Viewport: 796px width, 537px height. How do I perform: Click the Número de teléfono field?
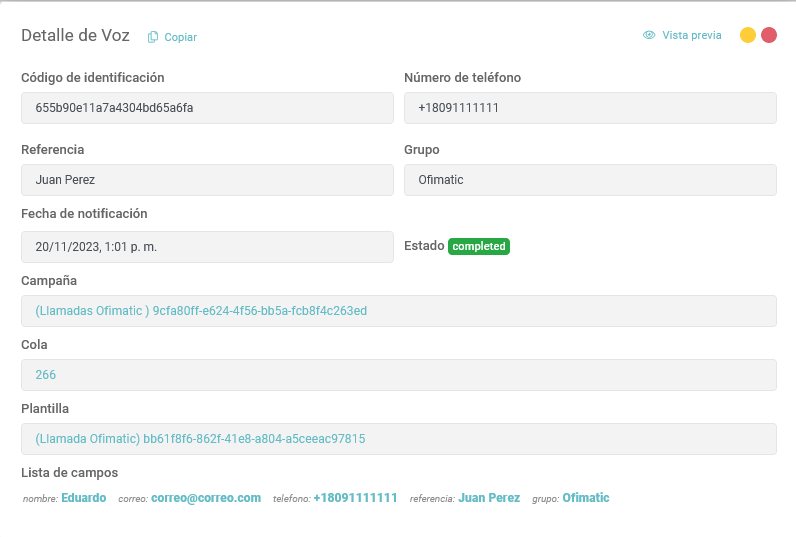(x=590, y=108)
